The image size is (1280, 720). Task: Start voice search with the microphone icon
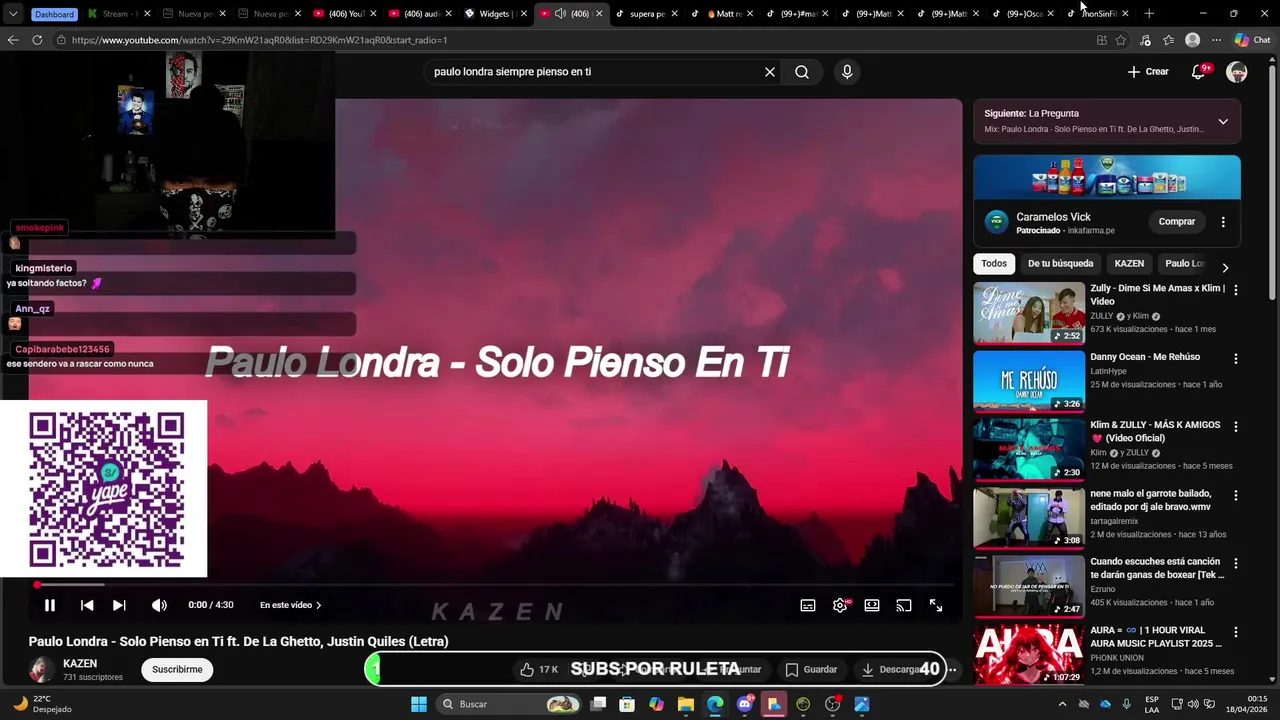tap(847, 72)
